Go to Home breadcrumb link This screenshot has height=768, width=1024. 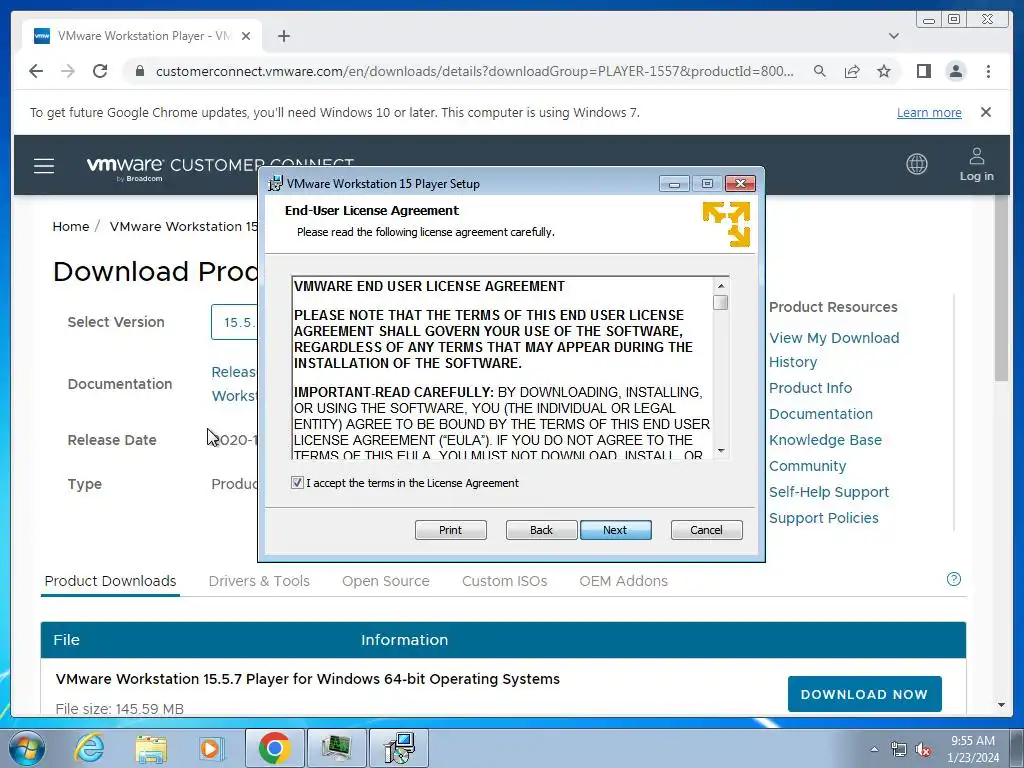(71, 227)
